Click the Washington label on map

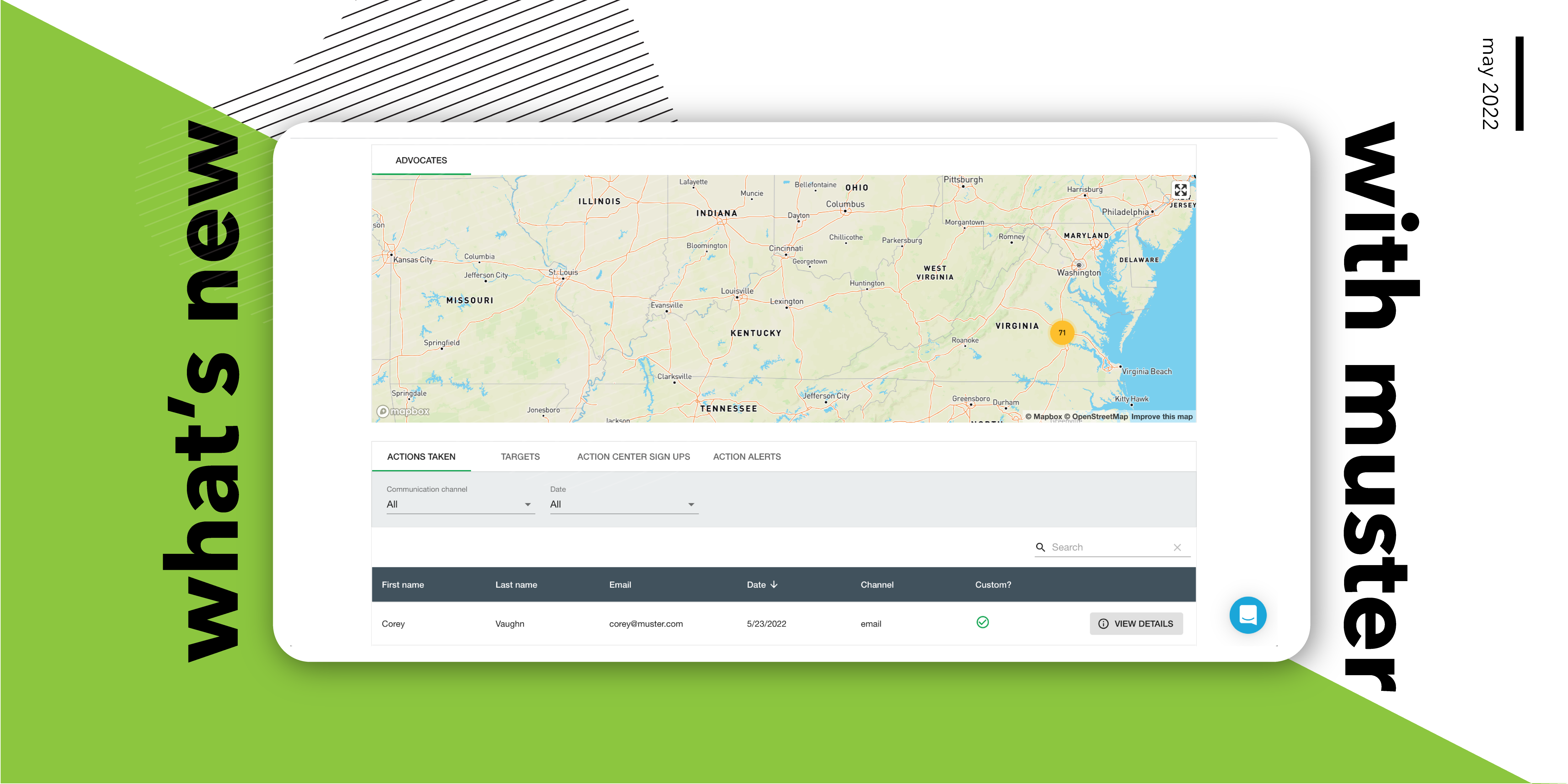coord(1078,273)
